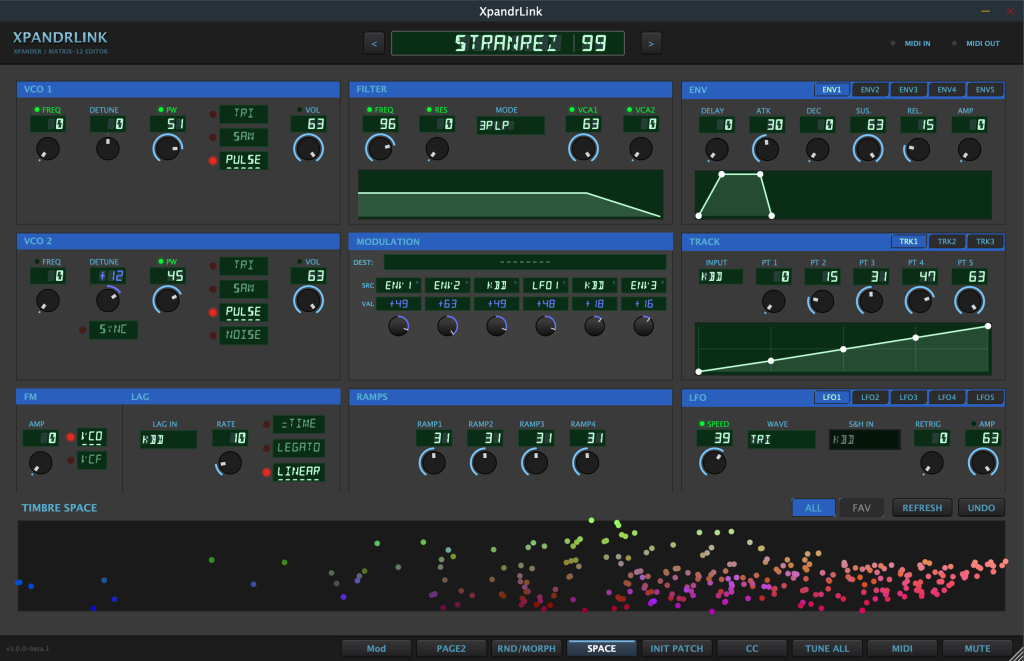
Task: Switch to the ENV2 tab
Action: tap(869, 89)
